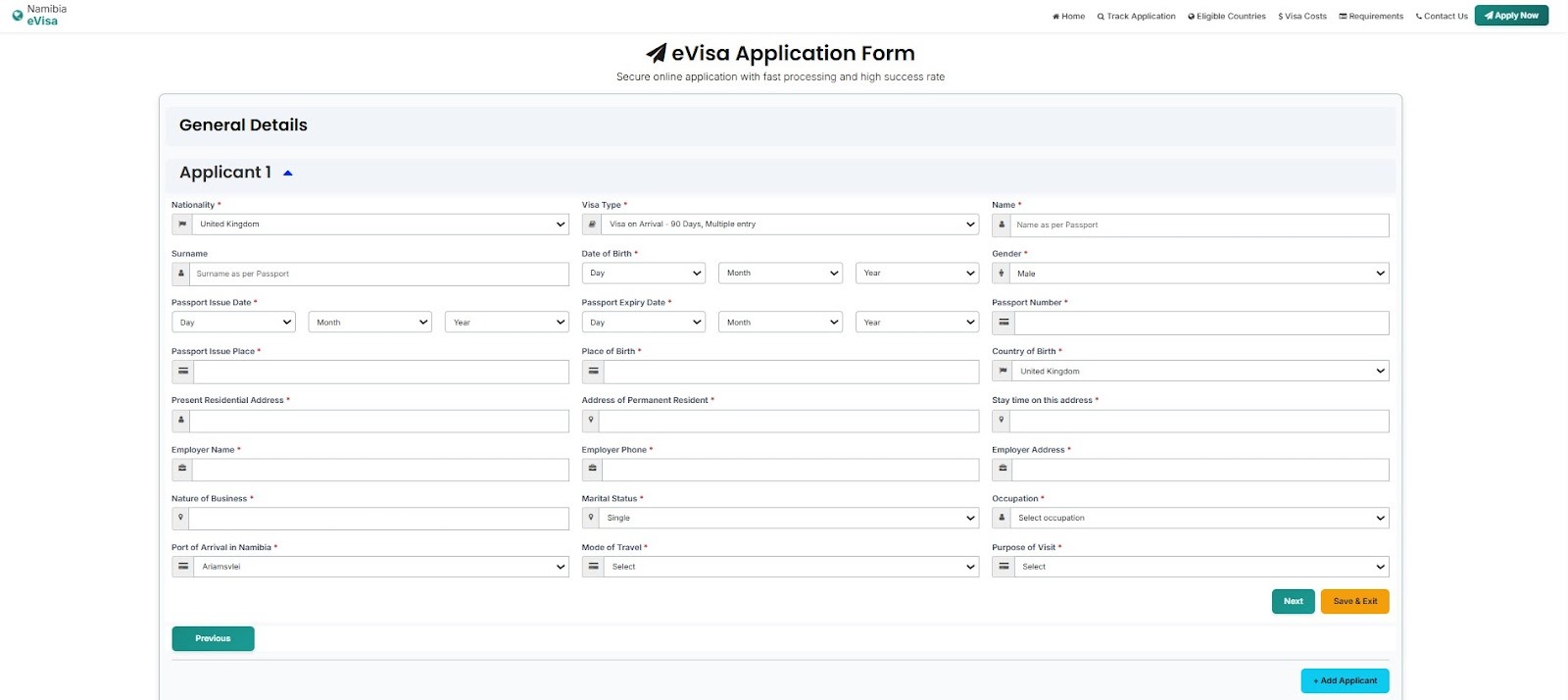This screenshot has height=700, width=1568.
Task: Click the icon beside Visa Type dropdown
Action: click(591, 225)
